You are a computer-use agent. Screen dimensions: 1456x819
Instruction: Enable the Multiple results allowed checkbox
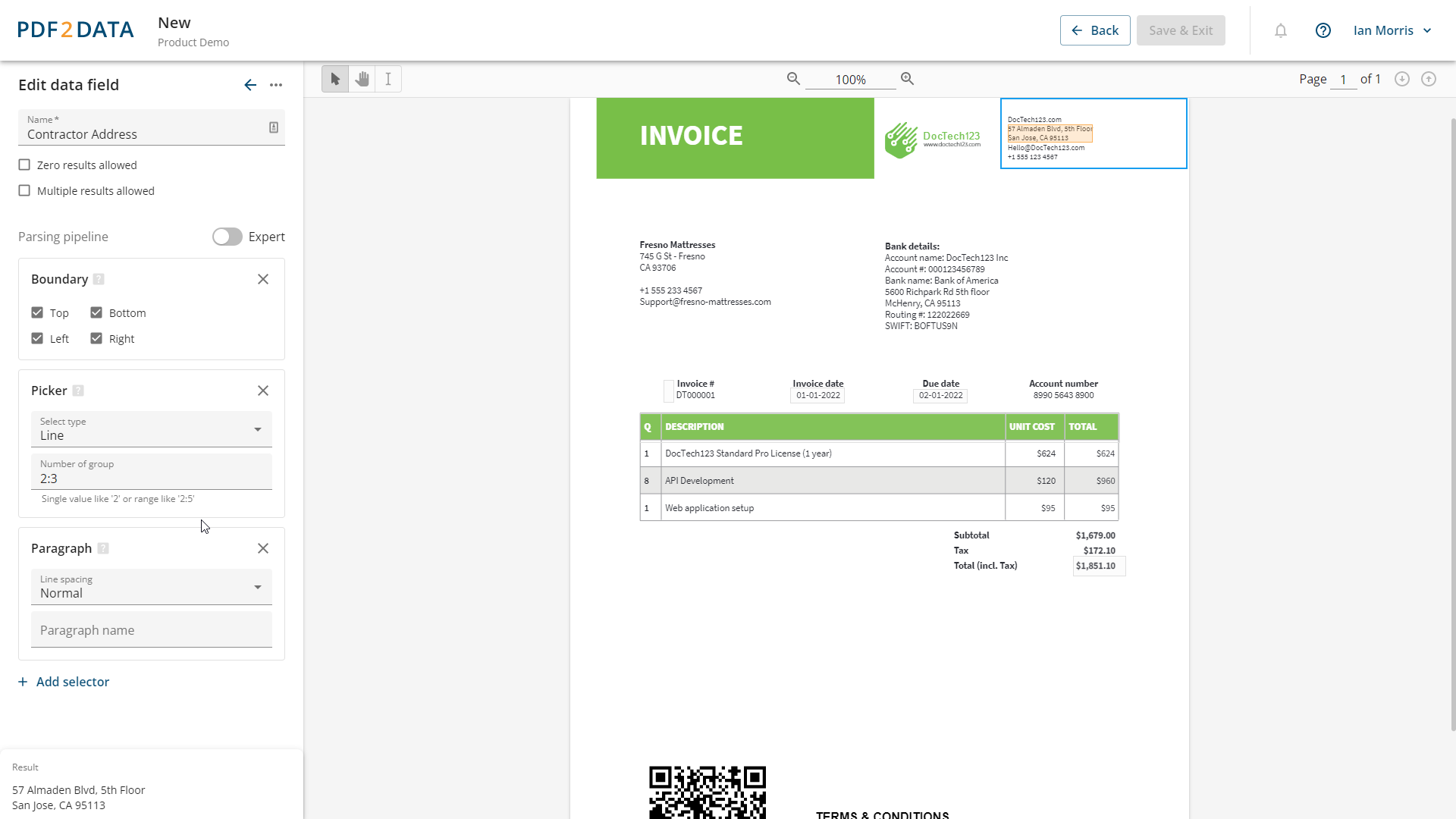click(x=24, y=190)
